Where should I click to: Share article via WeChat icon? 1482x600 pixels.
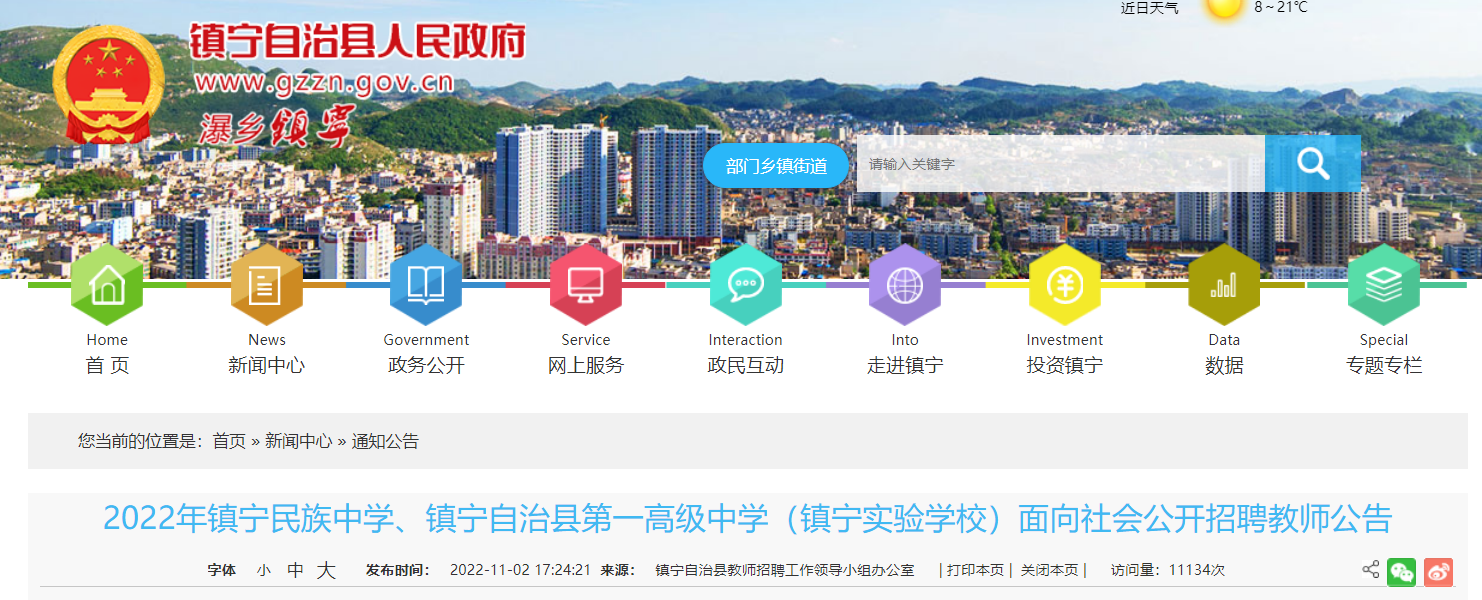(1401, 572)
